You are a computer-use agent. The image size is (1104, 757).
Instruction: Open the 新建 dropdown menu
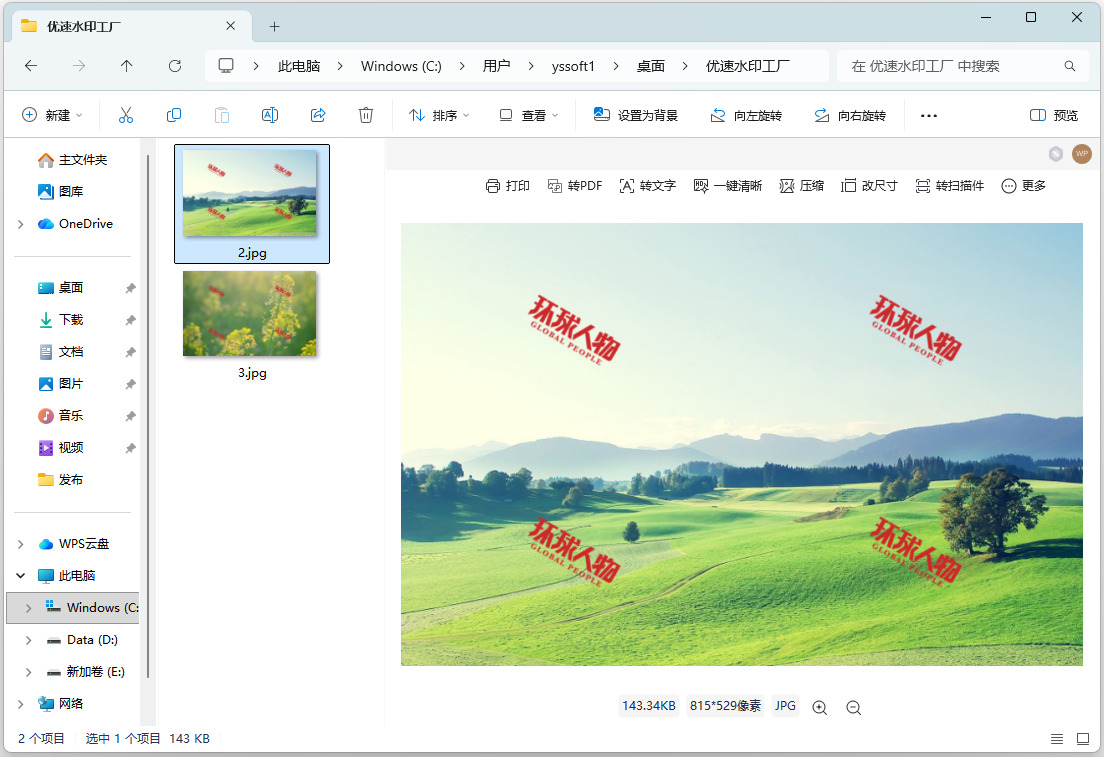coord(53,115)
